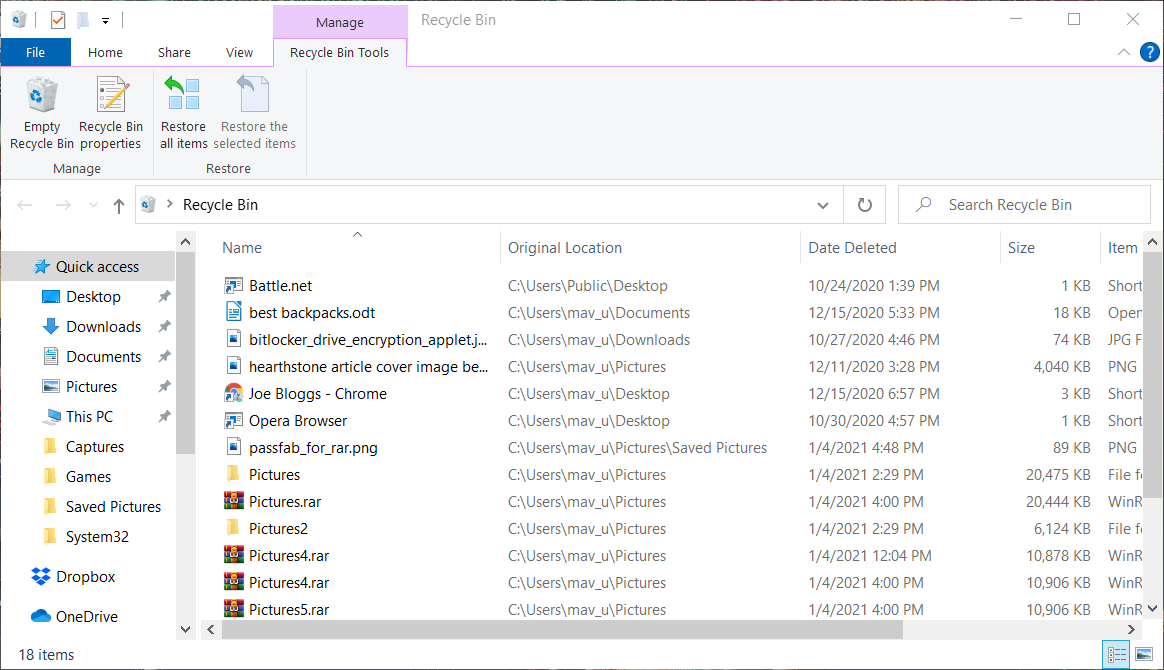Select the Pictures folder row name
Viewport: 1164px width, 670px height.
pos(274,475)
